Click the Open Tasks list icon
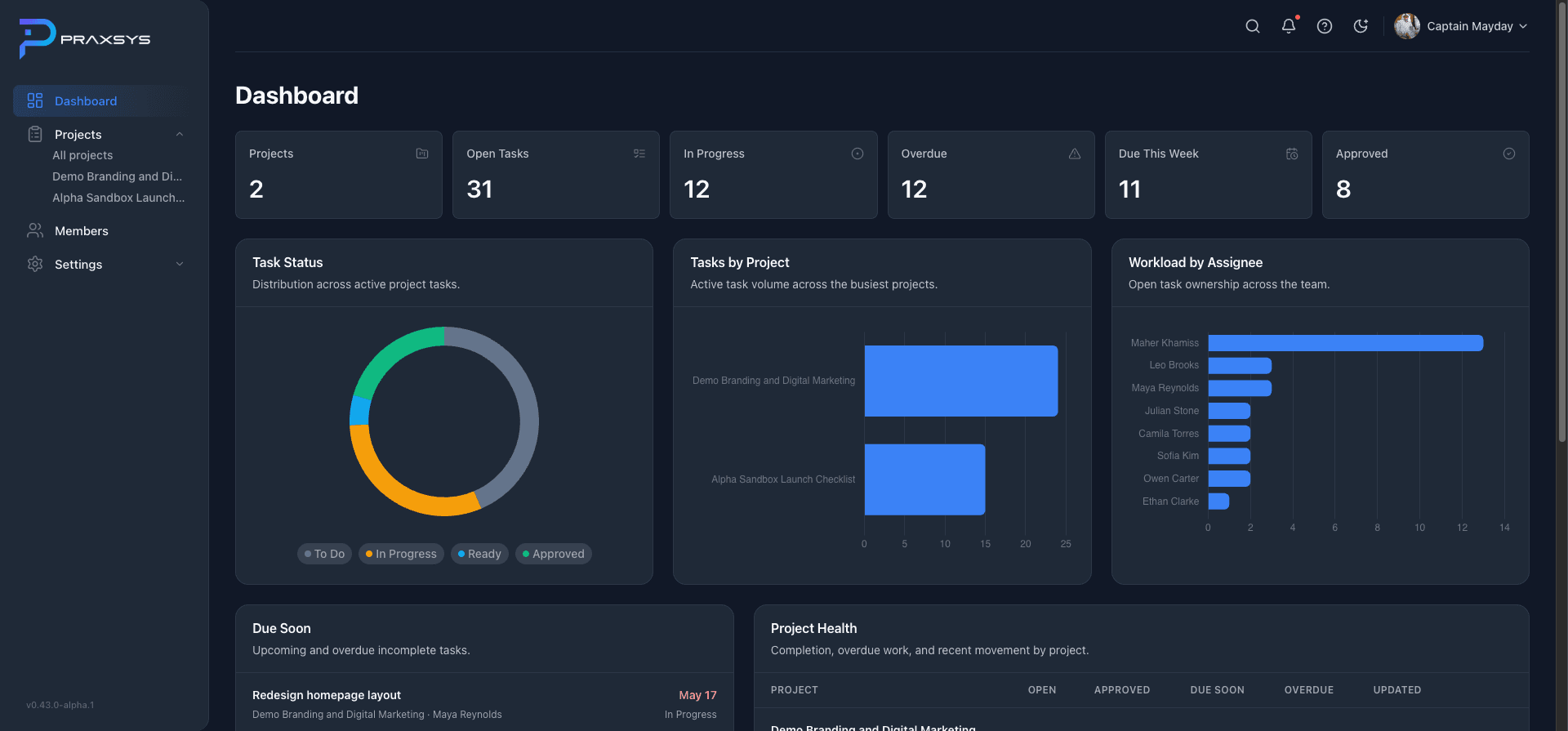This screenshot has height=731, width=1568. (639, 154)
